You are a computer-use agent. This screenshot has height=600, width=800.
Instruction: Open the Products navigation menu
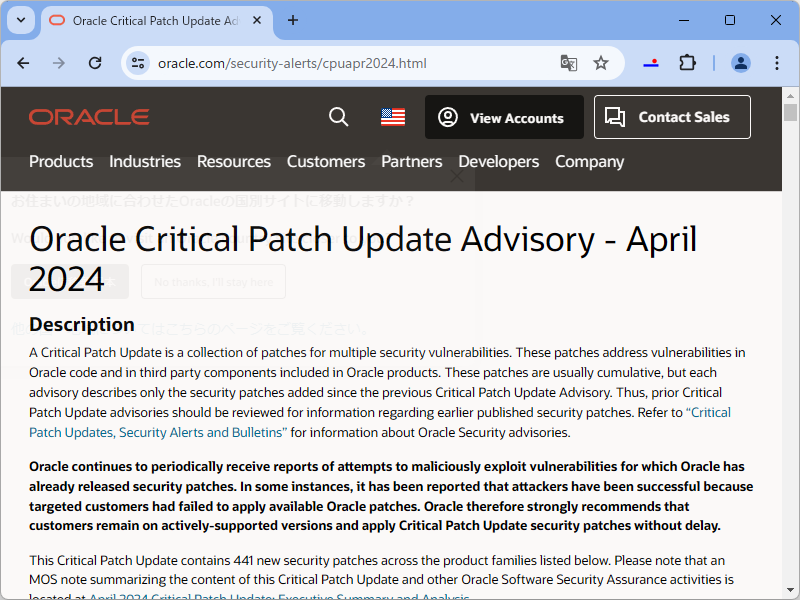click(x=61, y=161)
